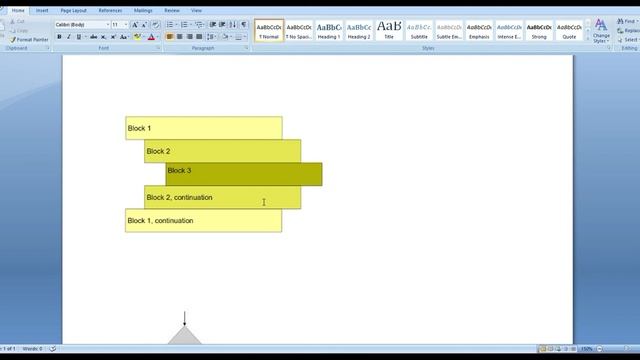Open the font size dropdown

pos(126,24)
